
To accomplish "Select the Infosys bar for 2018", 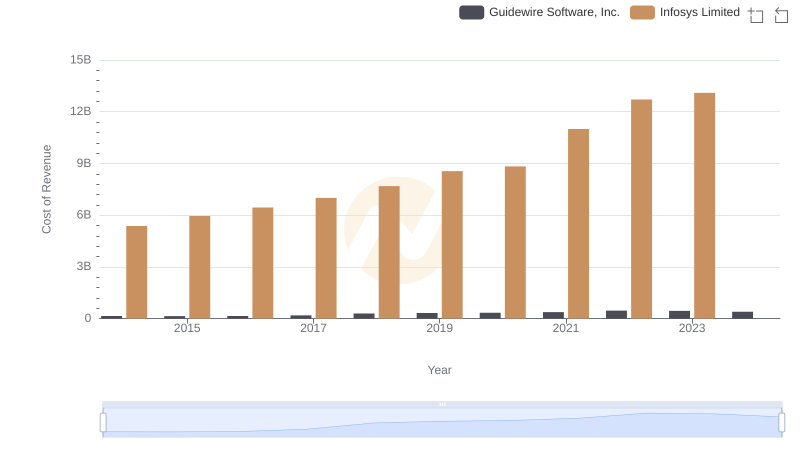I will 389,252.
